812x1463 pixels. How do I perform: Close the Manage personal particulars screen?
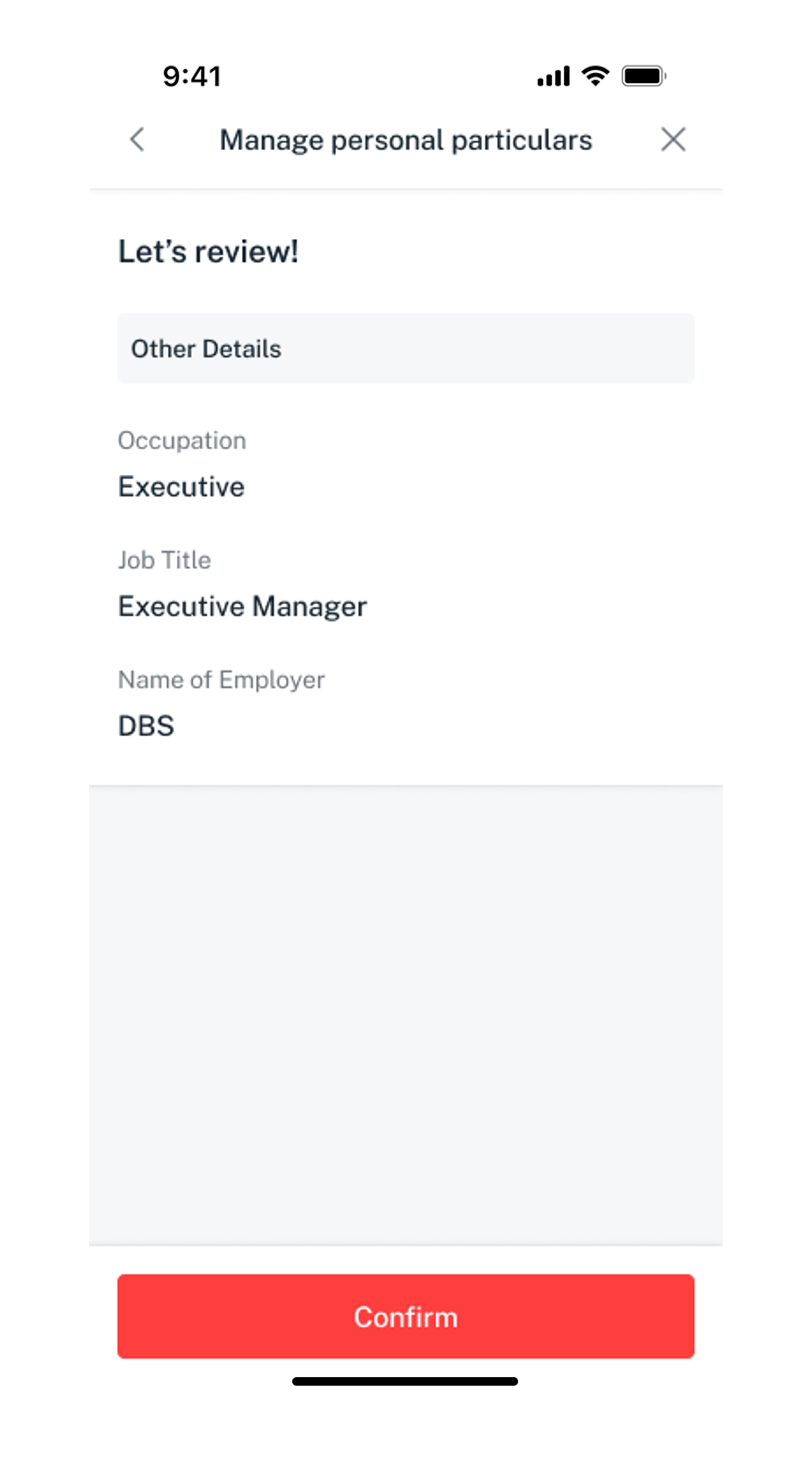[673, 140]
